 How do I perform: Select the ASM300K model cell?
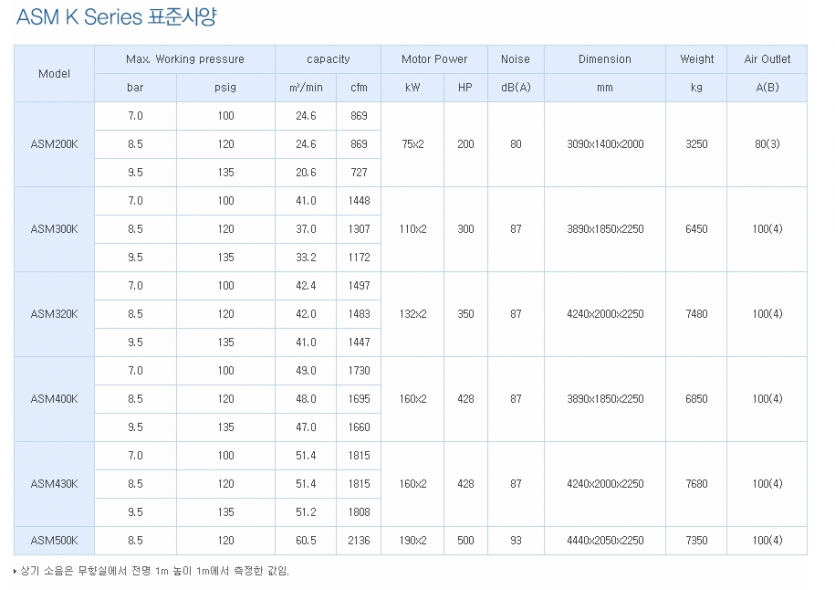(x=54, y=229)
